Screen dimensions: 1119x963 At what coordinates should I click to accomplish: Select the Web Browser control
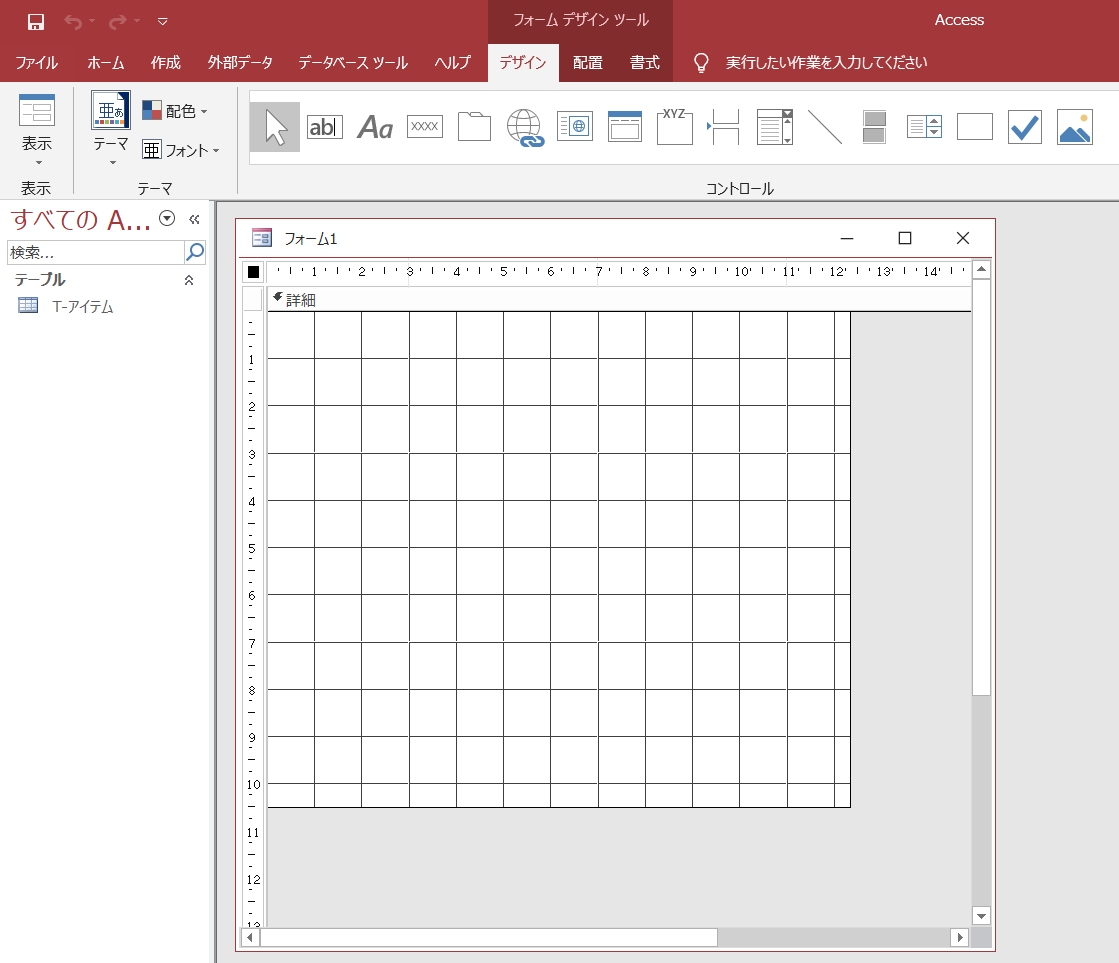point(574,126)
